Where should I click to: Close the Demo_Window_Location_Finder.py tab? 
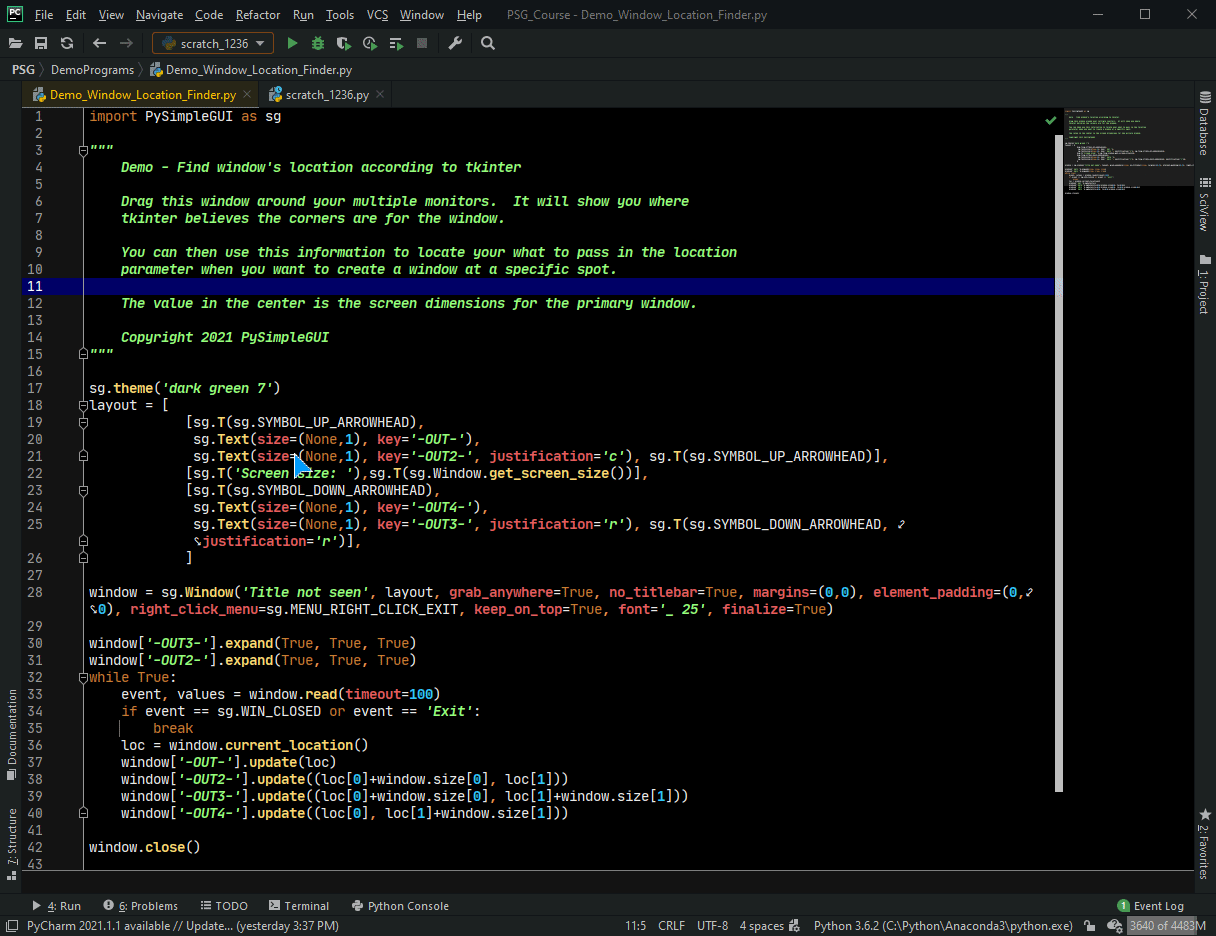coord(247,95)
